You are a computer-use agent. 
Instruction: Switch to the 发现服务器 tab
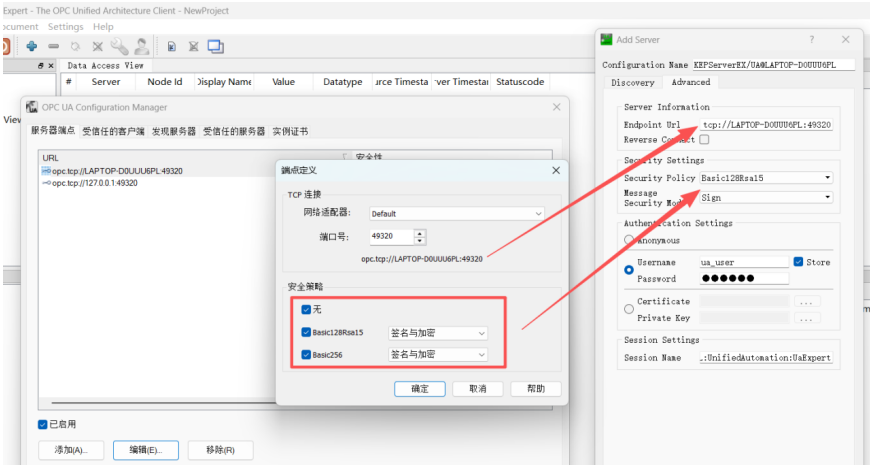(174, 132)
